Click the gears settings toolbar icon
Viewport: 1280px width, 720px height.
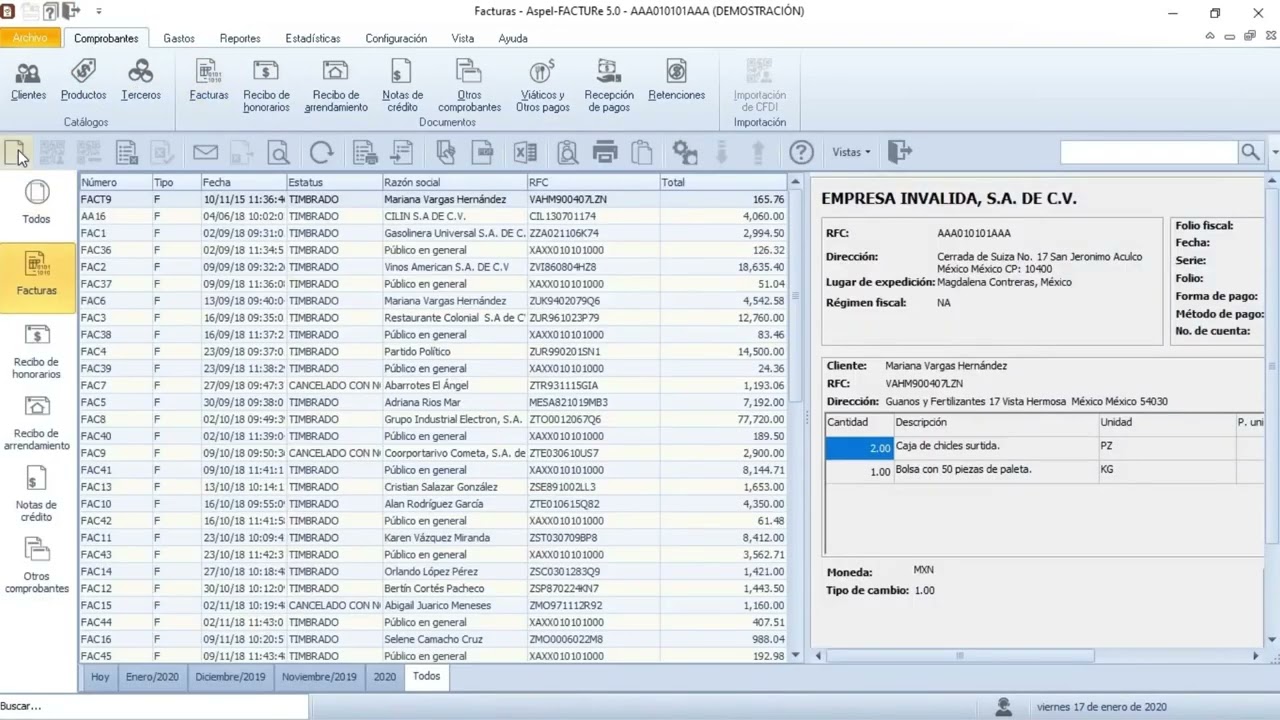click(x=685, y=152)
